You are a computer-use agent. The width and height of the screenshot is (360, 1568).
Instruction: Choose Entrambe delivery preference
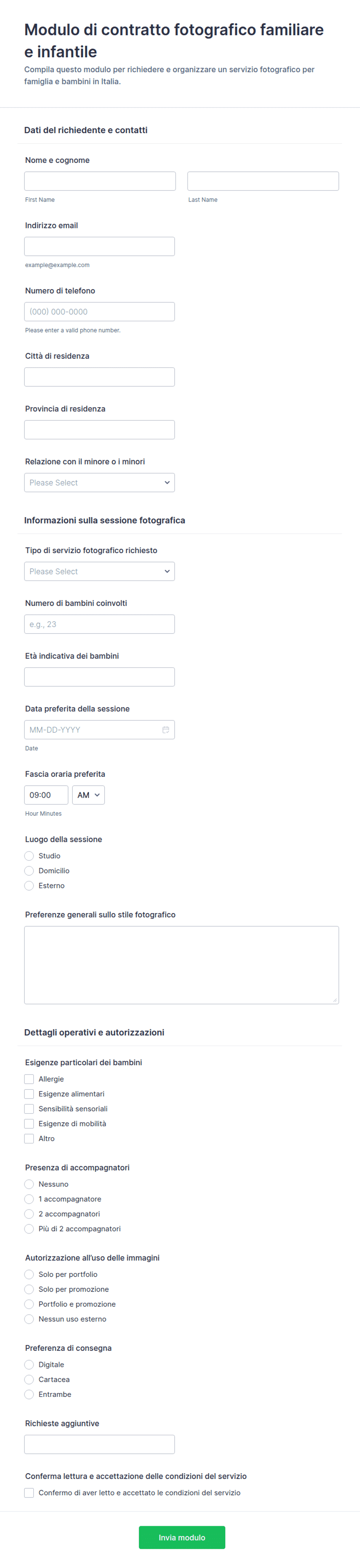click(x=29, y=1394)
